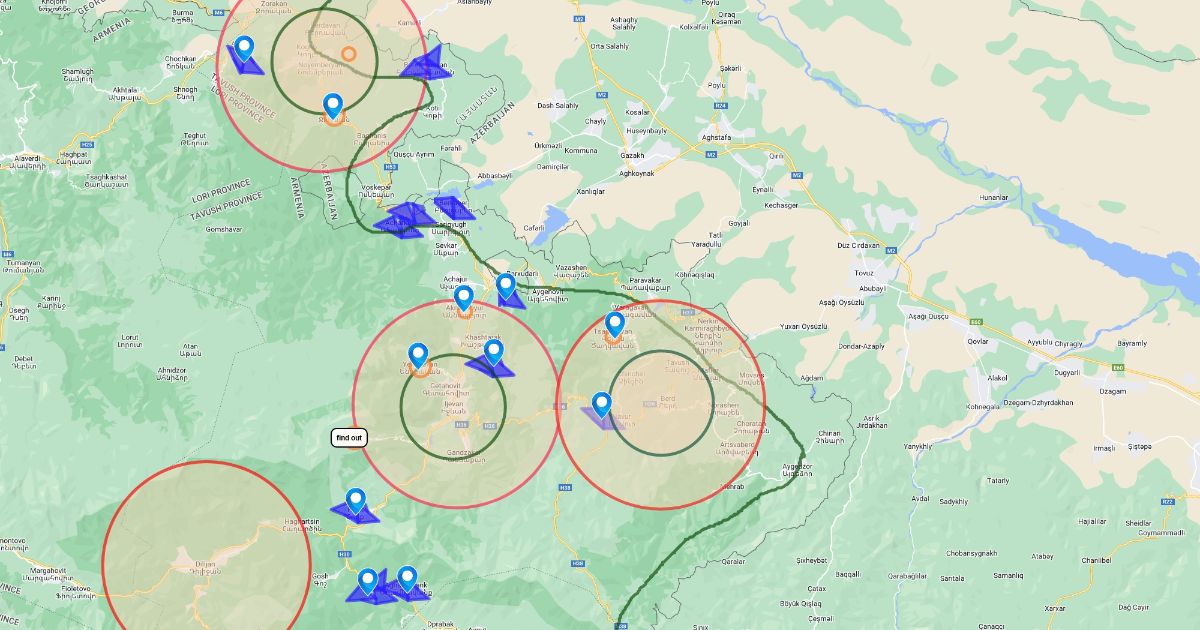The width and height of the screenshot is (1200, 630).
Task: Click the Dprabak village label
Action: (x=440, y=625)
